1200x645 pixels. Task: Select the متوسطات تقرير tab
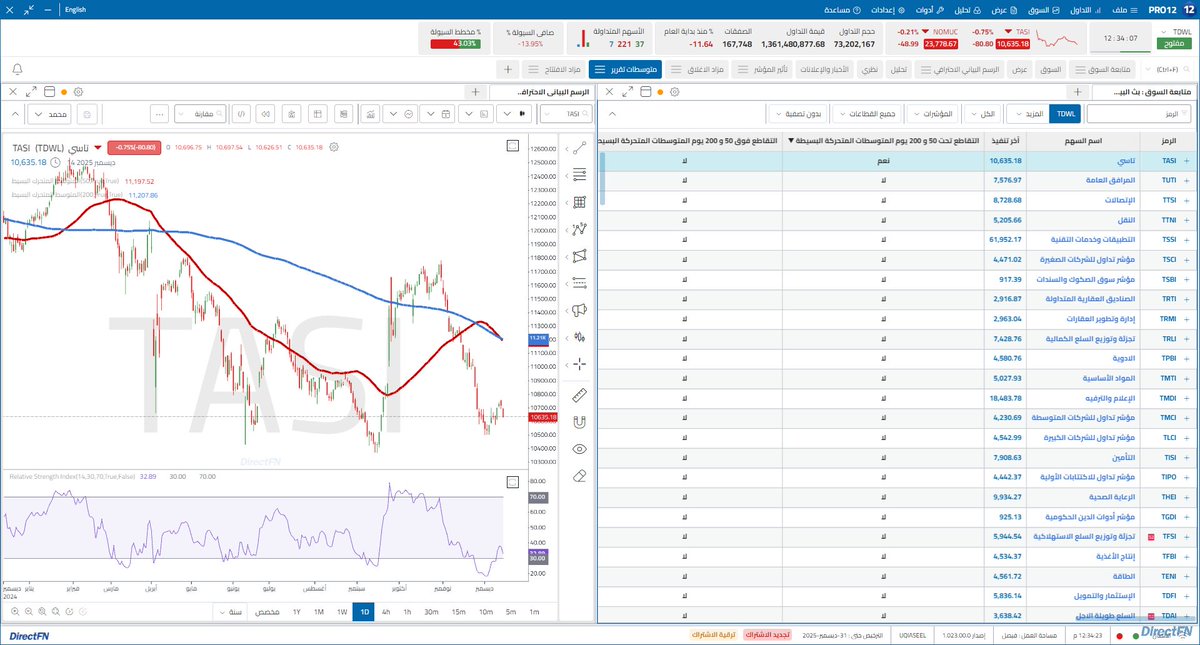pyautogui.click(x=623, y=69)
